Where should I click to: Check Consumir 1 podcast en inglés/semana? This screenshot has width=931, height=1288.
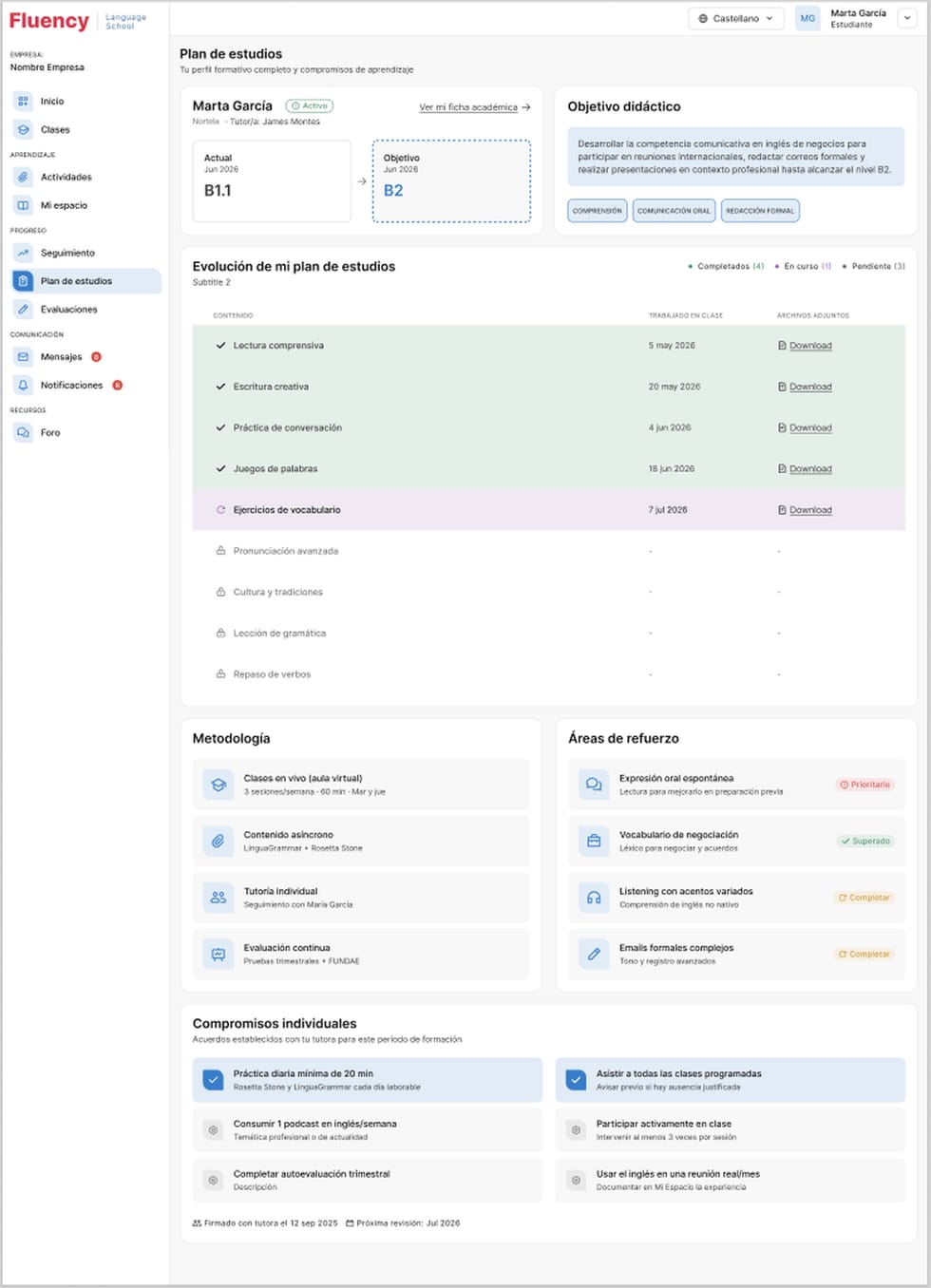(x=214, y=1130)
